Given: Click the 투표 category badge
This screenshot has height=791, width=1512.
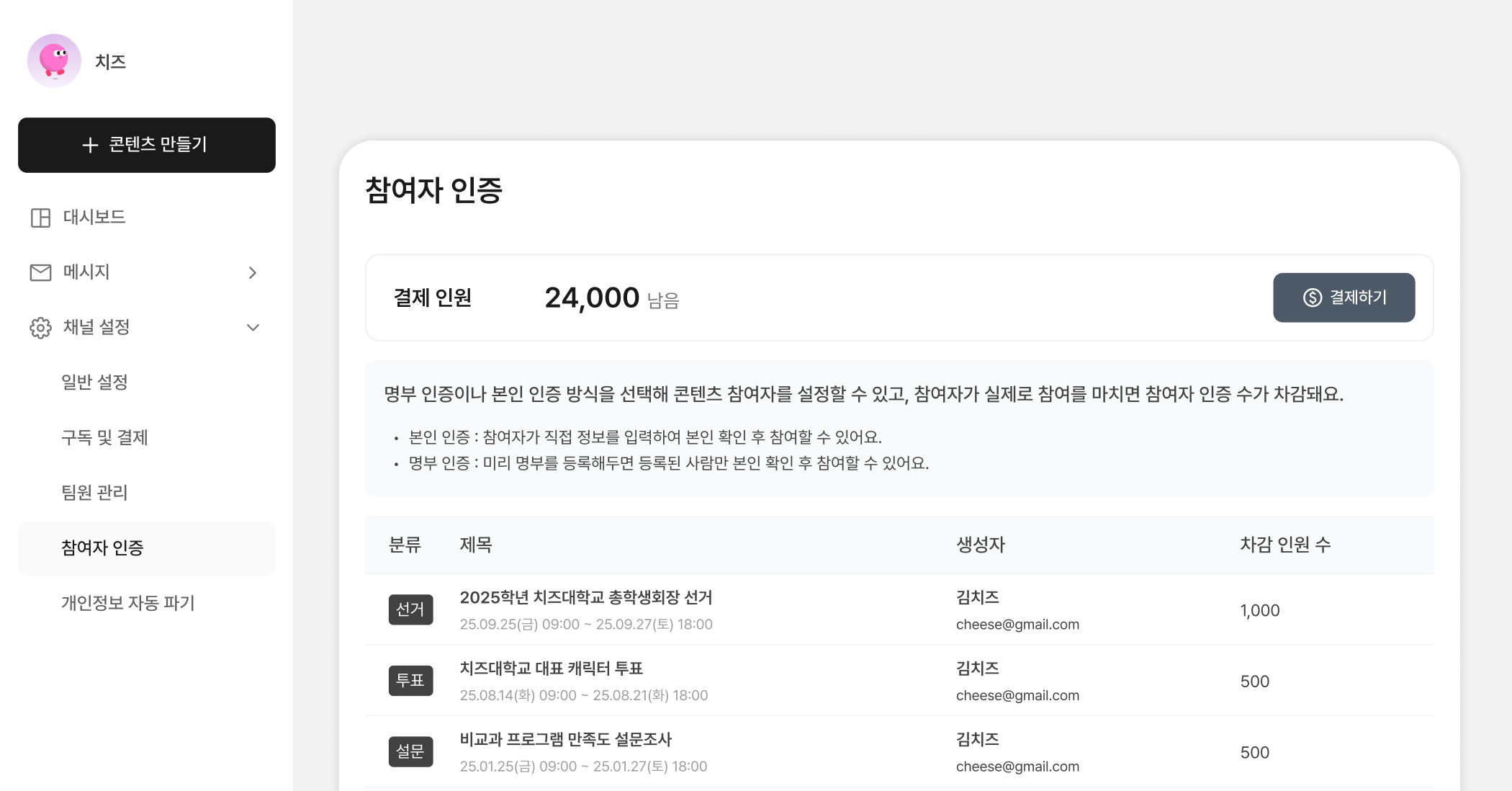Looking at the screenshot, I should click(x=410, y=681).
